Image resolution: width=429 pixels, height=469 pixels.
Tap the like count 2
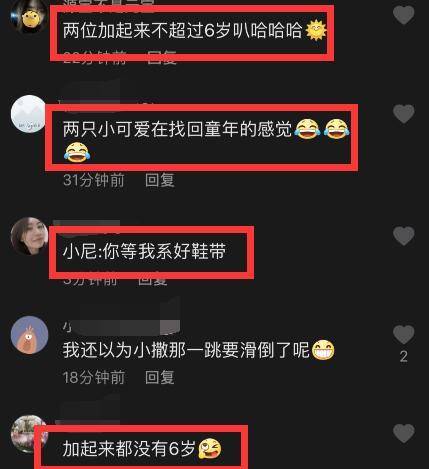[x=404, y=357]
